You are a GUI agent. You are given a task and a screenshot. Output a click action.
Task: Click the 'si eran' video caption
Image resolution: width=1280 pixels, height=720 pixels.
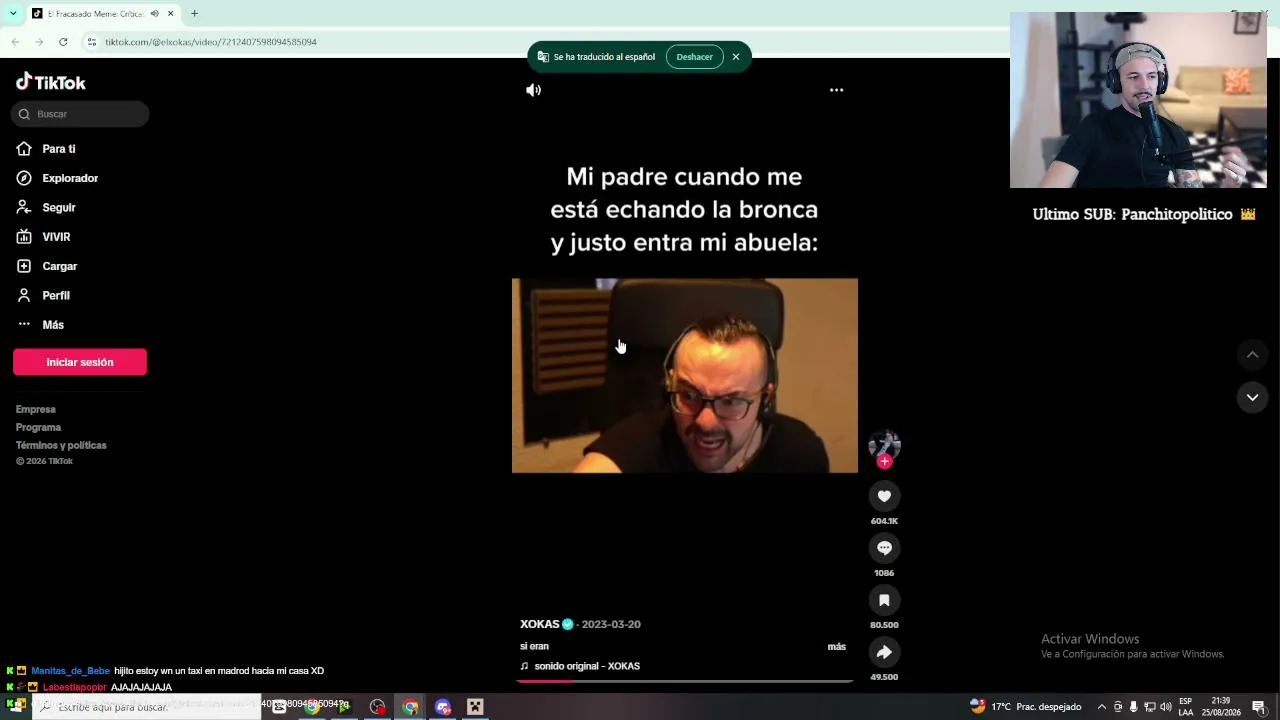pyautogui.click(x=534, y=647)
